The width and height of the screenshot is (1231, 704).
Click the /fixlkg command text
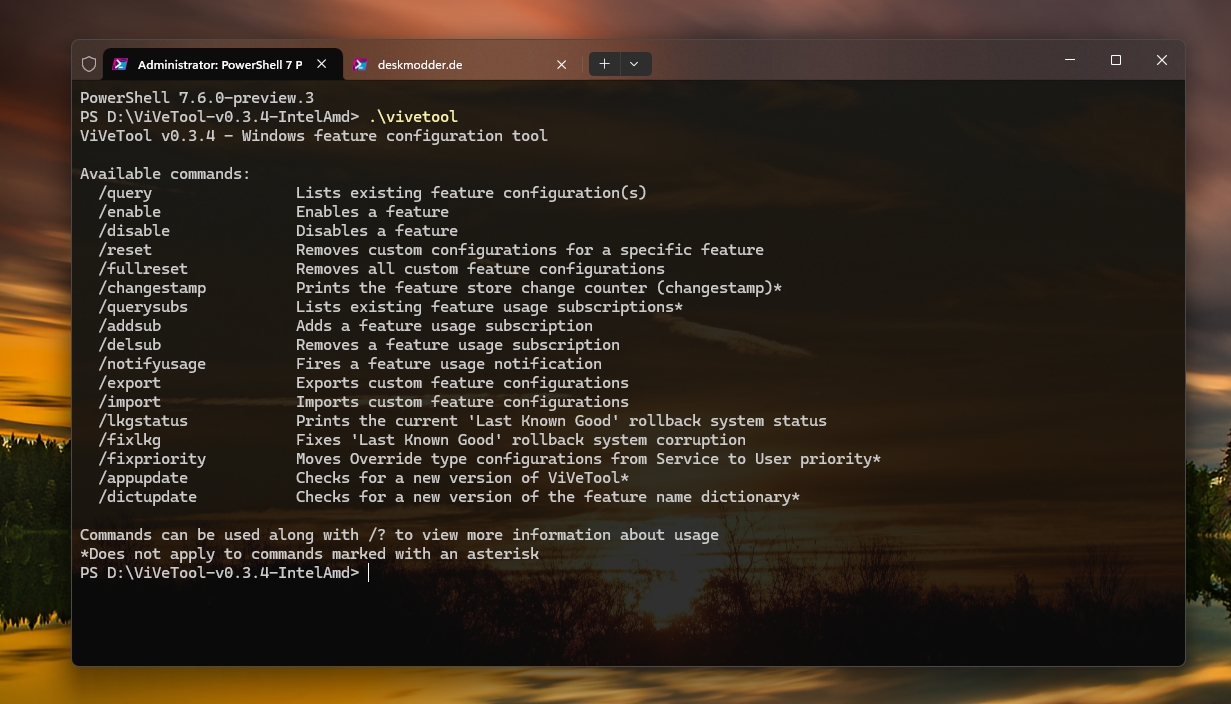(x=129, y=440)
